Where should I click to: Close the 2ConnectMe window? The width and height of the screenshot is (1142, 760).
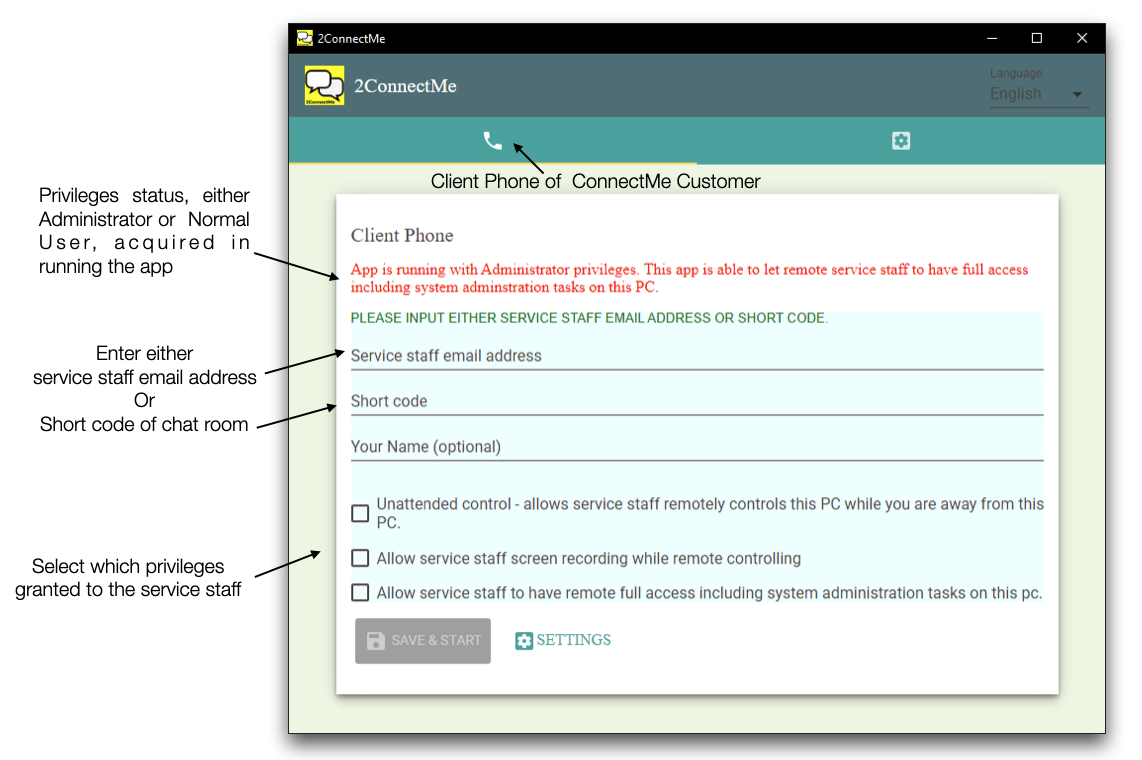pos(1082,38)
